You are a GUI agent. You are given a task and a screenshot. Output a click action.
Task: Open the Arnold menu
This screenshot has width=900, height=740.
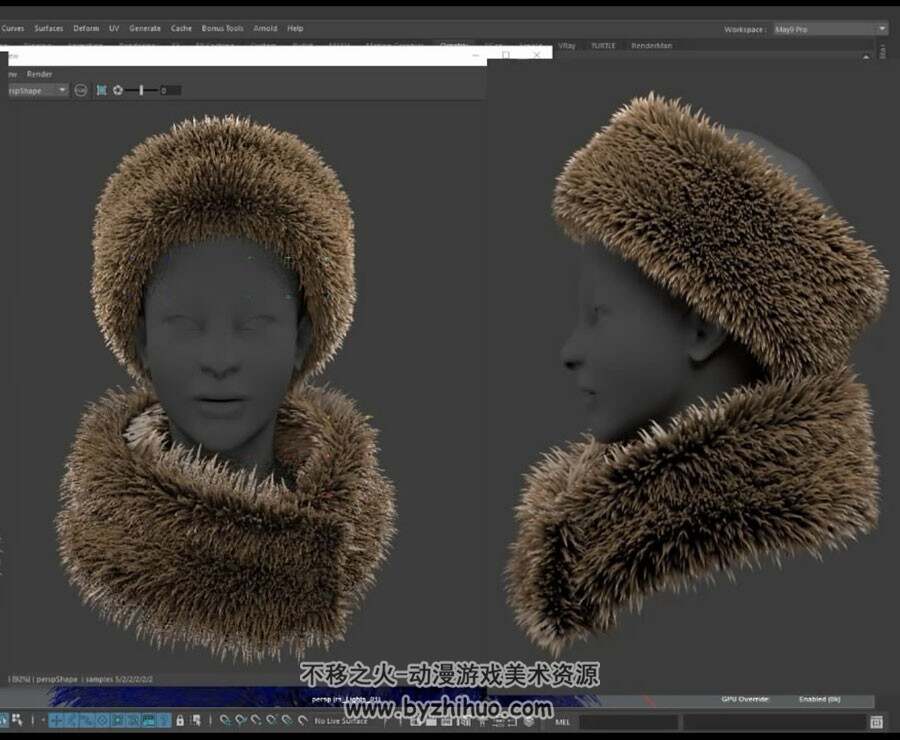coord(265,28)
